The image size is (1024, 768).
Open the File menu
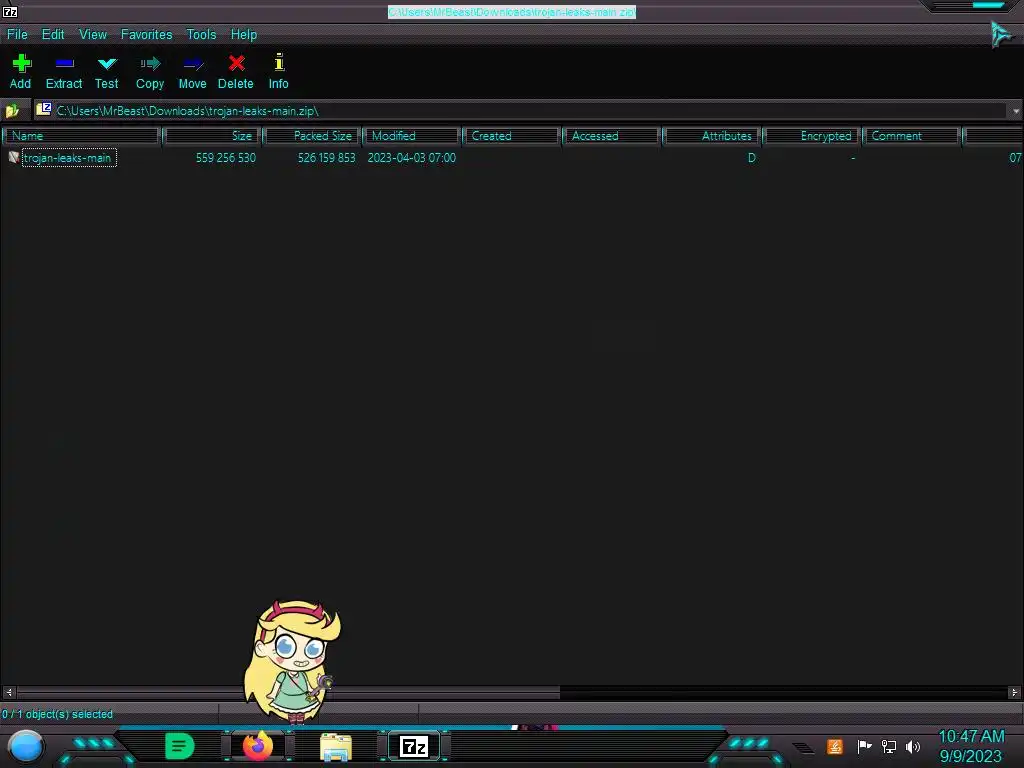point(17,35)
